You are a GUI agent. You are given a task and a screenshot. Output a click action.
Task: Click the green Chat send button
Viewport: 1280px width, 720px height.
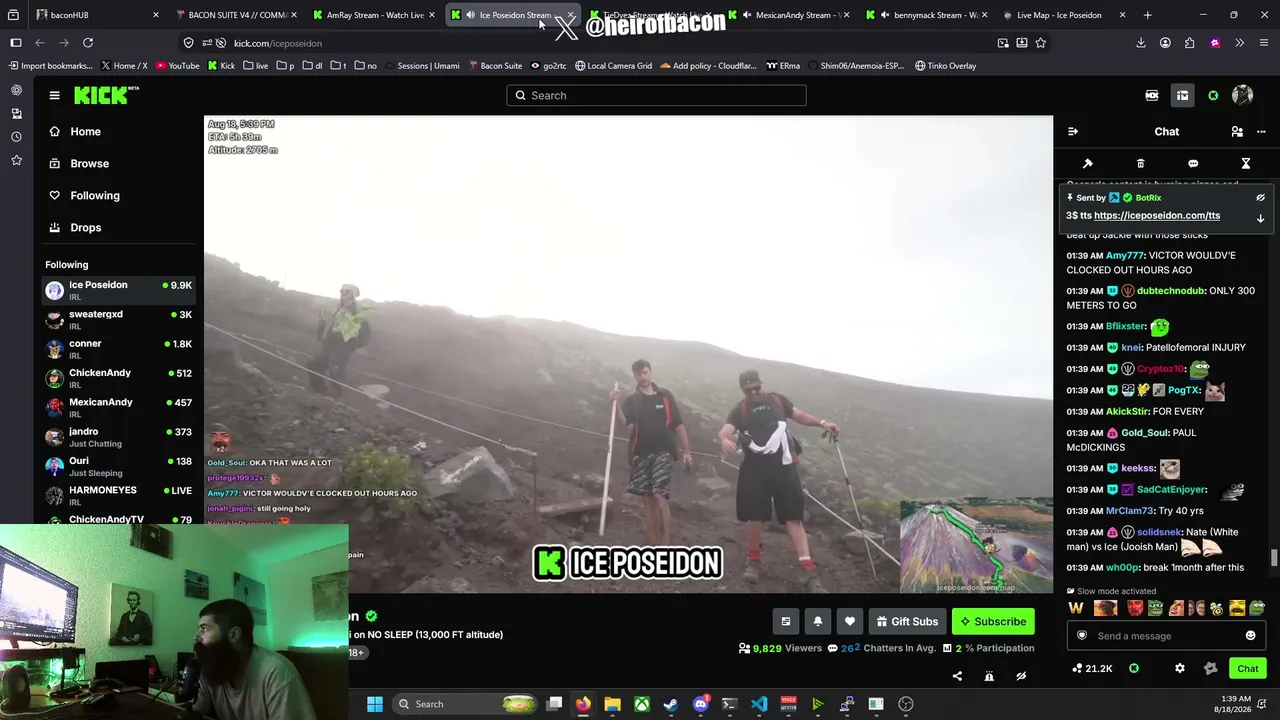point(1248,668)
